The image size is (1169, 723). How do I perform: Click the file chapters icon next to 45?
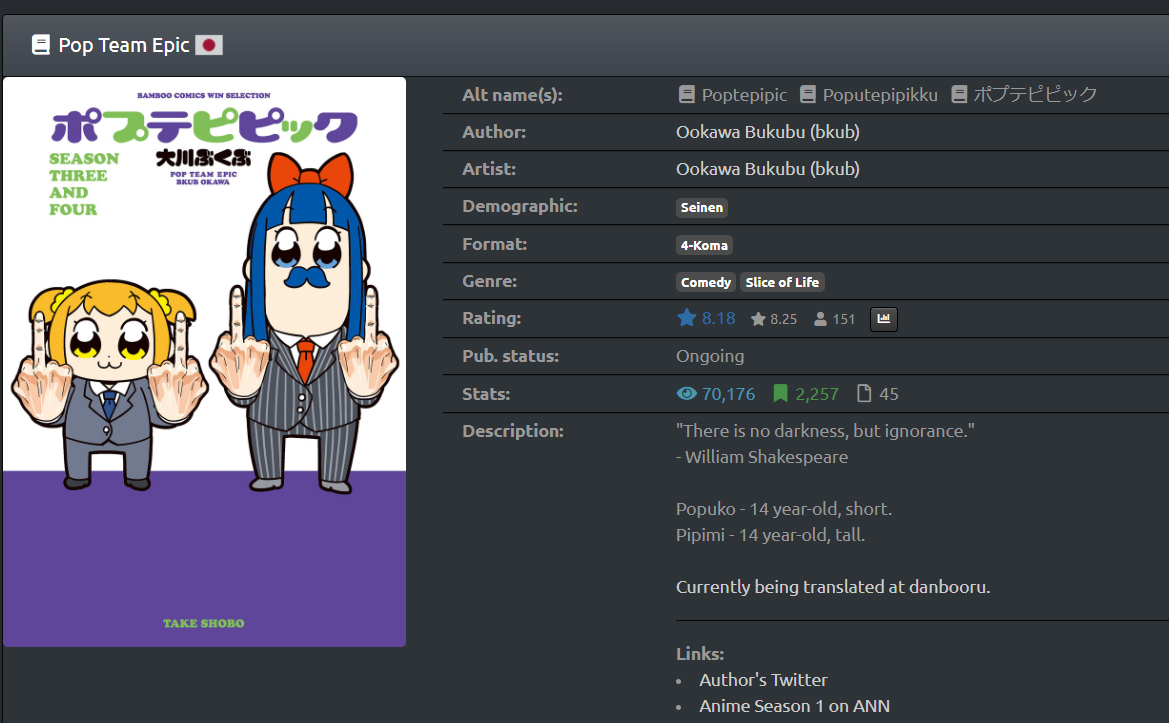(x=864, y=394)
